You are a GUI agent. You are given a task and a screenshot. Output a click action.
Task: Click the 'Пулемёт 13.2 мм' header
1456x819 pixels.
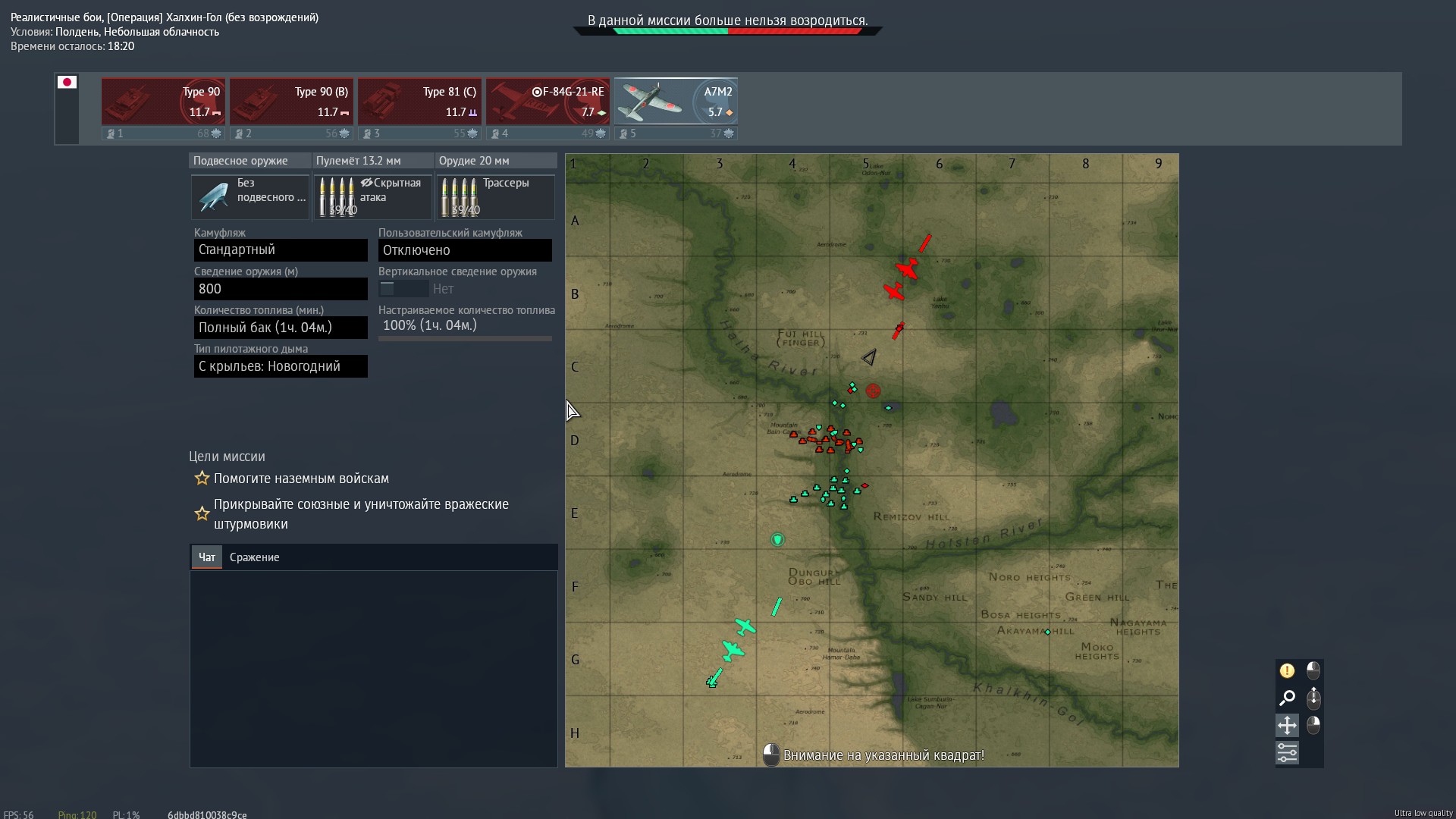click(x=373, y=161)
